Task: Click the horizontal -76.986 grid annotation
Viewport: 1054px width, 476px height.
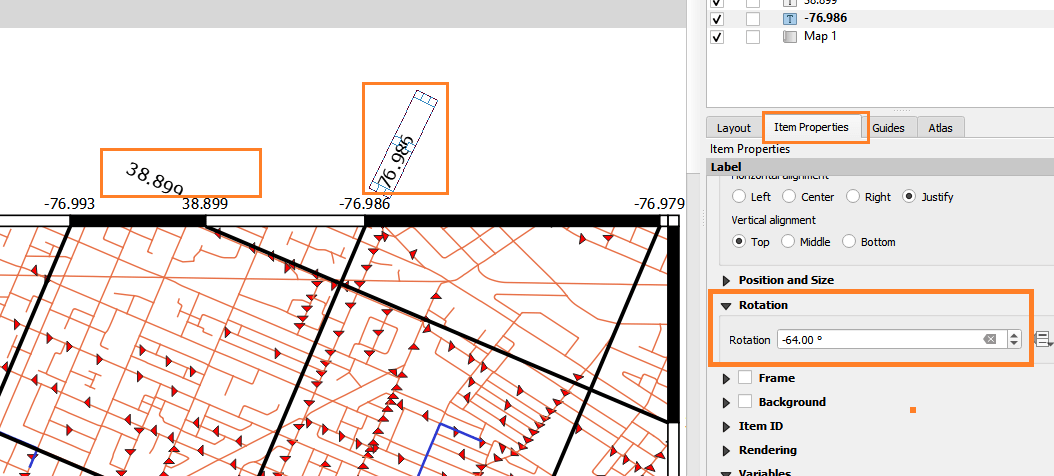Action: tap(364, 204)
